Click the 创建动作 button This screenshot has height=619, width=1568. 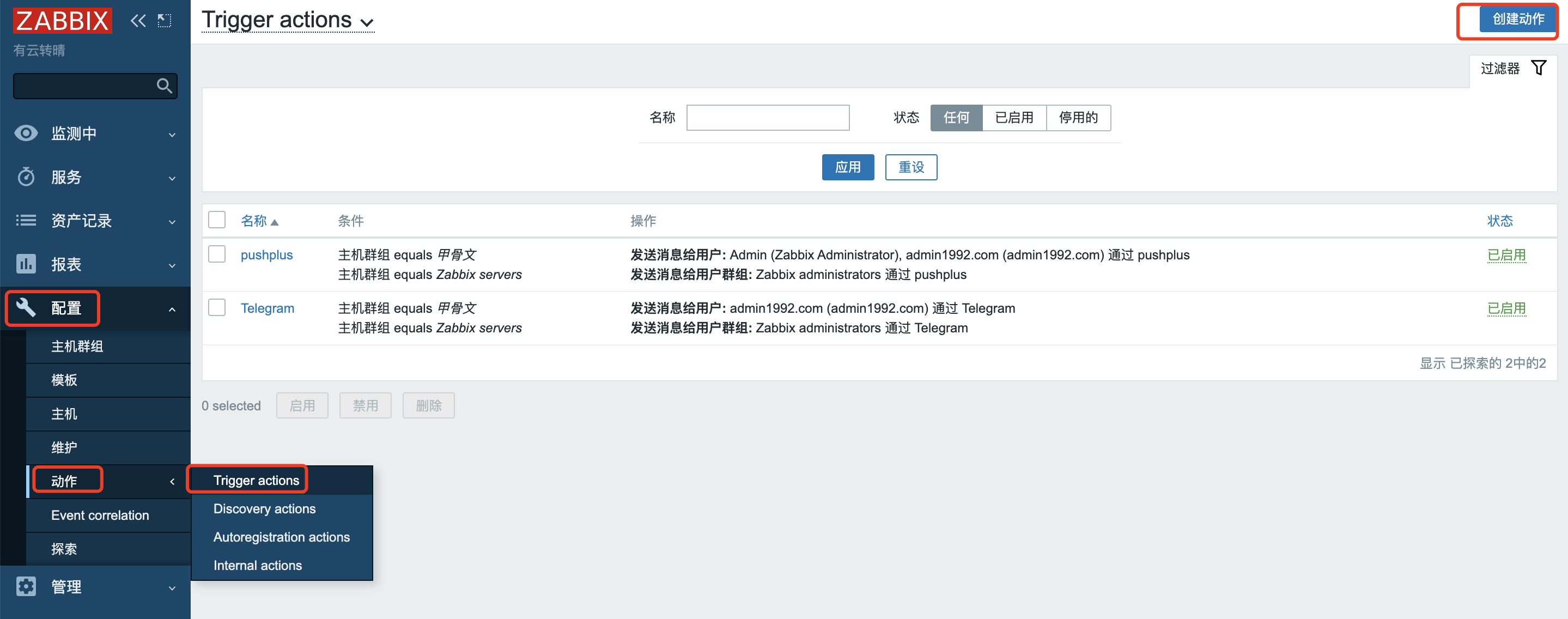click(1517, 20)
